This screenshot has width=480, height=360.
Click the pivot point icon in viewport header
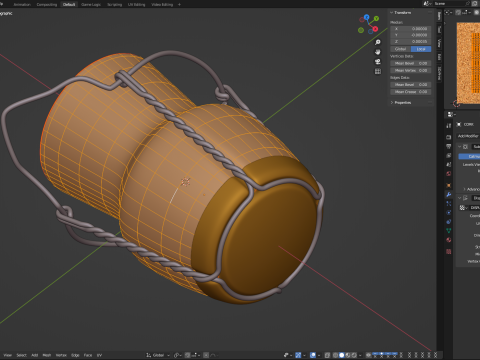pos(178,355)
